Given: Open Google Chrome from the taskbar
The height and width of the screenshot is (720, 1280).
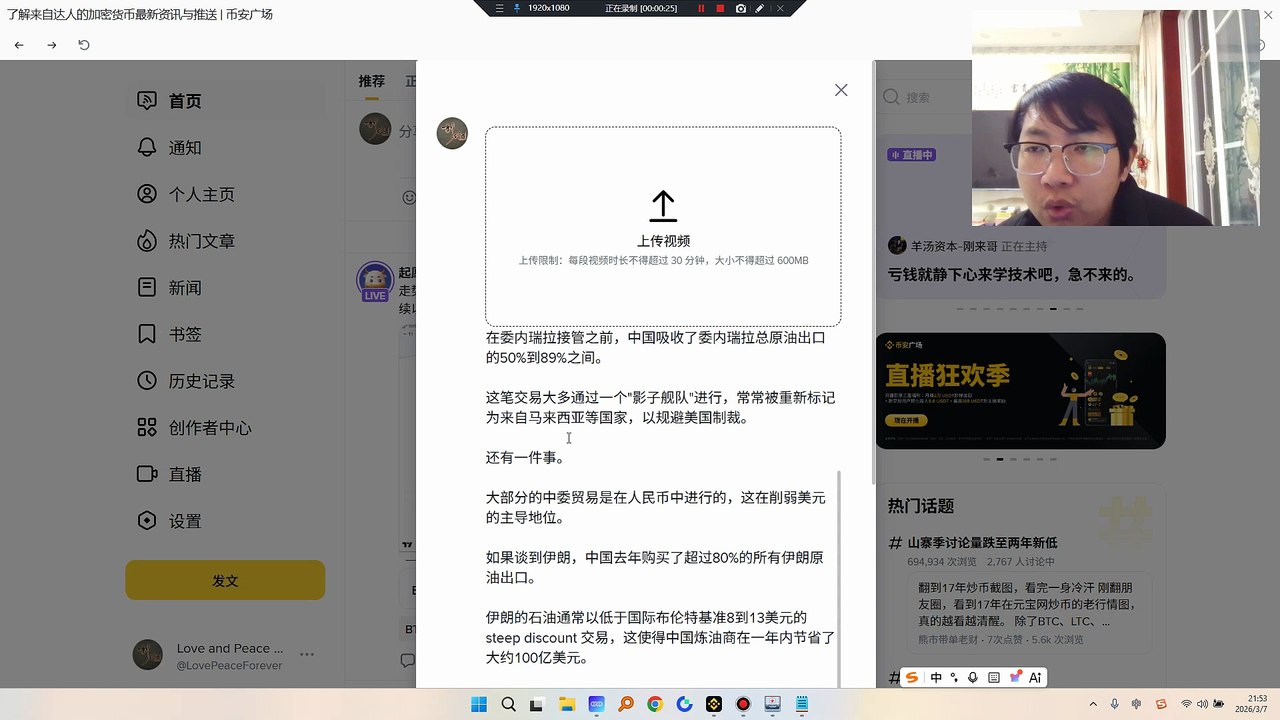Looking at the screenshot, I should [x=655, y=704].
